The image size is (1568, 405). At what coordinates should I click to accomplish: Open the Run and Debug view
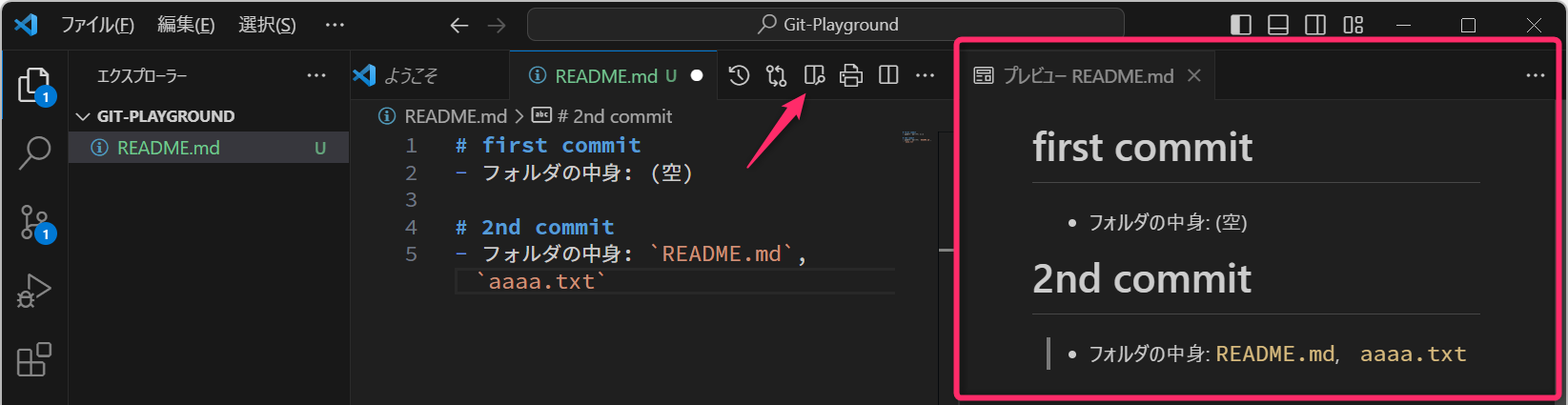[x=34, y=292]
